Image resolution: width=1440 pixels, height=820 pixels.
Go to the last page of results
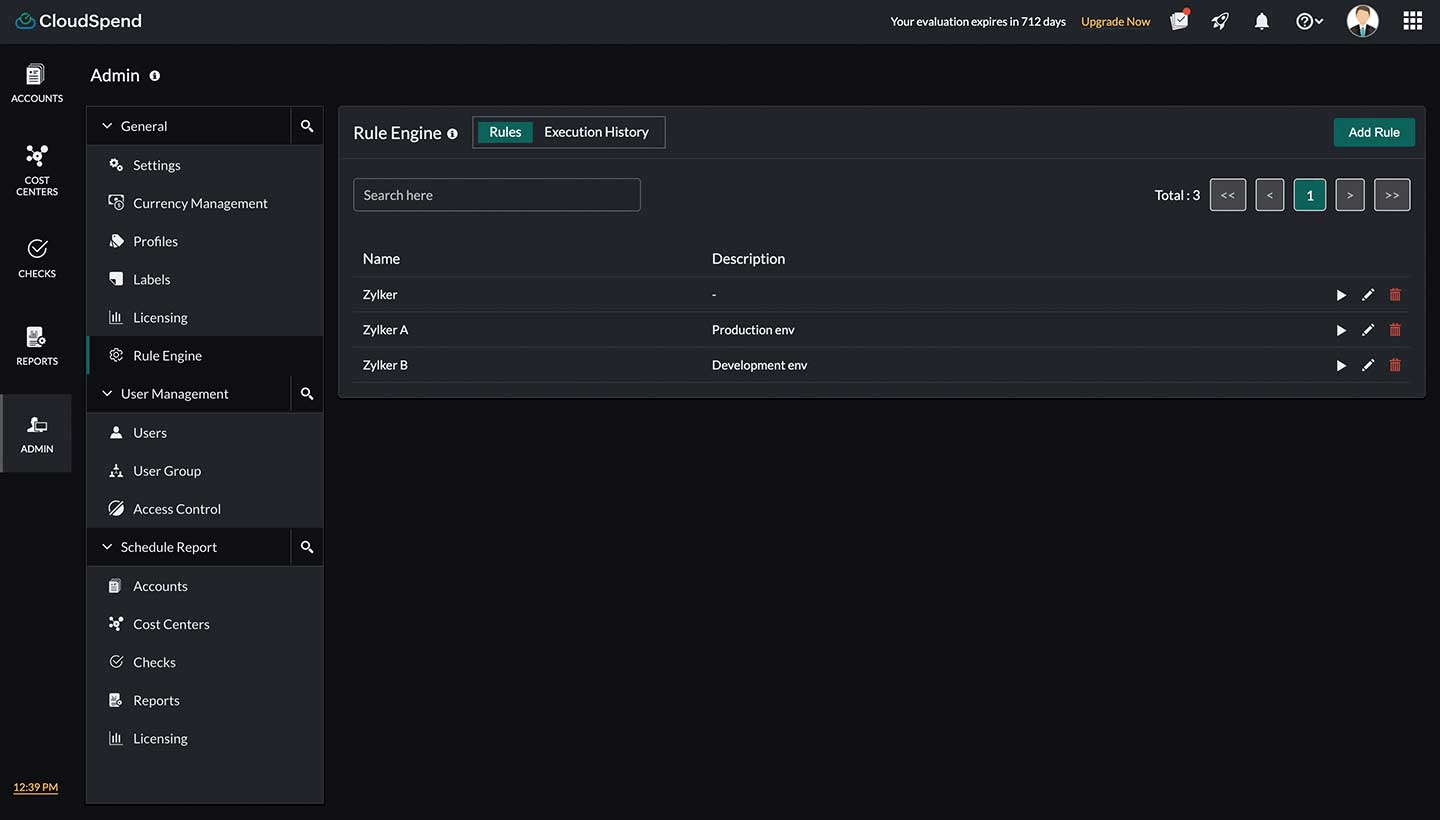pos(1391,195)
